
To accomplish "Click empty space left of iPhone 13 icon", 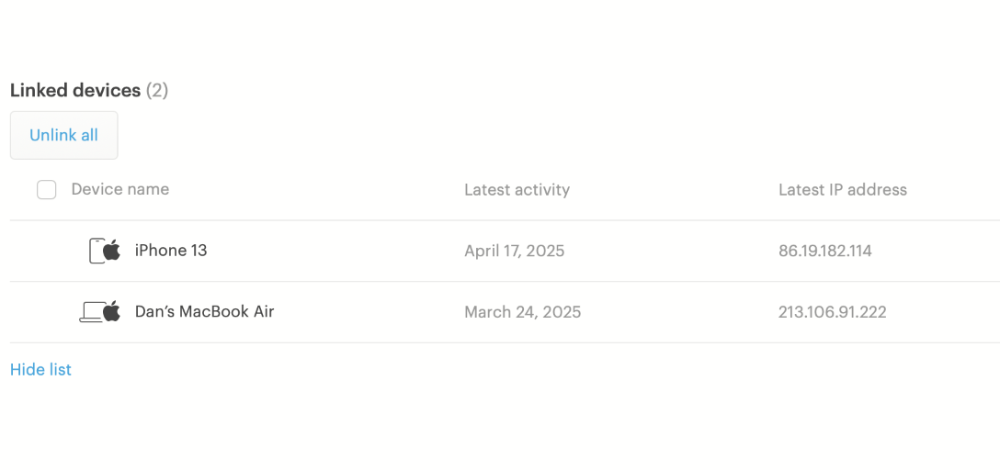I will pyautogui.click(x=48, y=251).
